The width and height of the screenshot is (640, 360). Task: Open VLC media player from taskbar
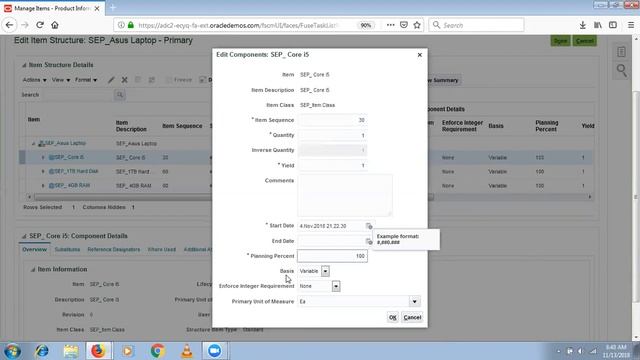[x=187, y=351]
